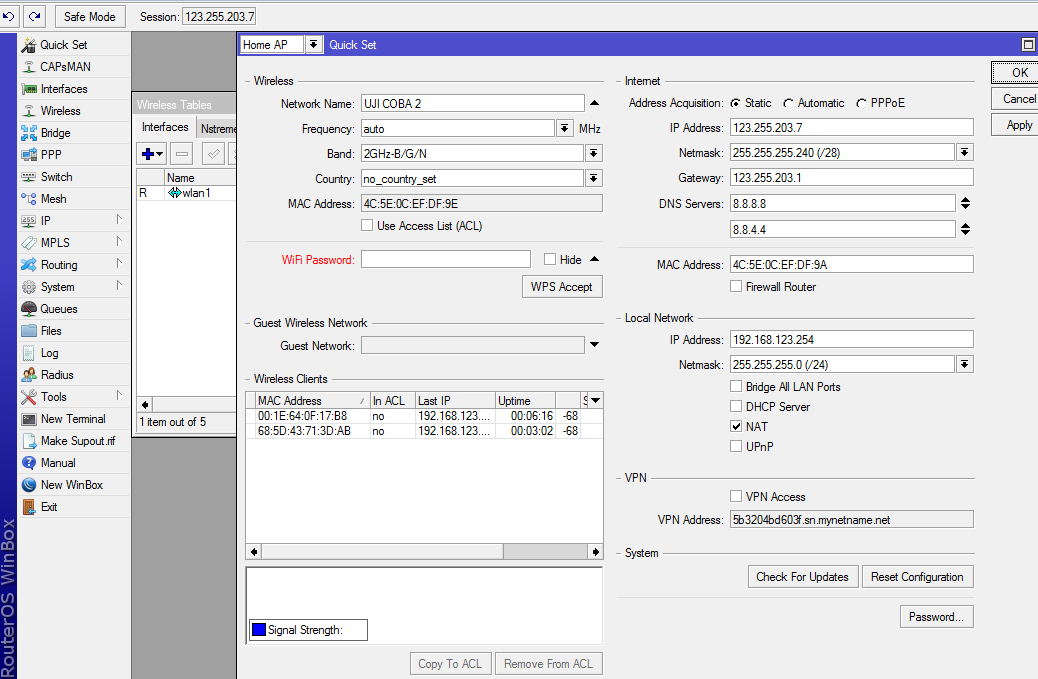This screenshot has height=679, width=1038.
Task: Open the Home AP mode dropdown
Action: 314,44
